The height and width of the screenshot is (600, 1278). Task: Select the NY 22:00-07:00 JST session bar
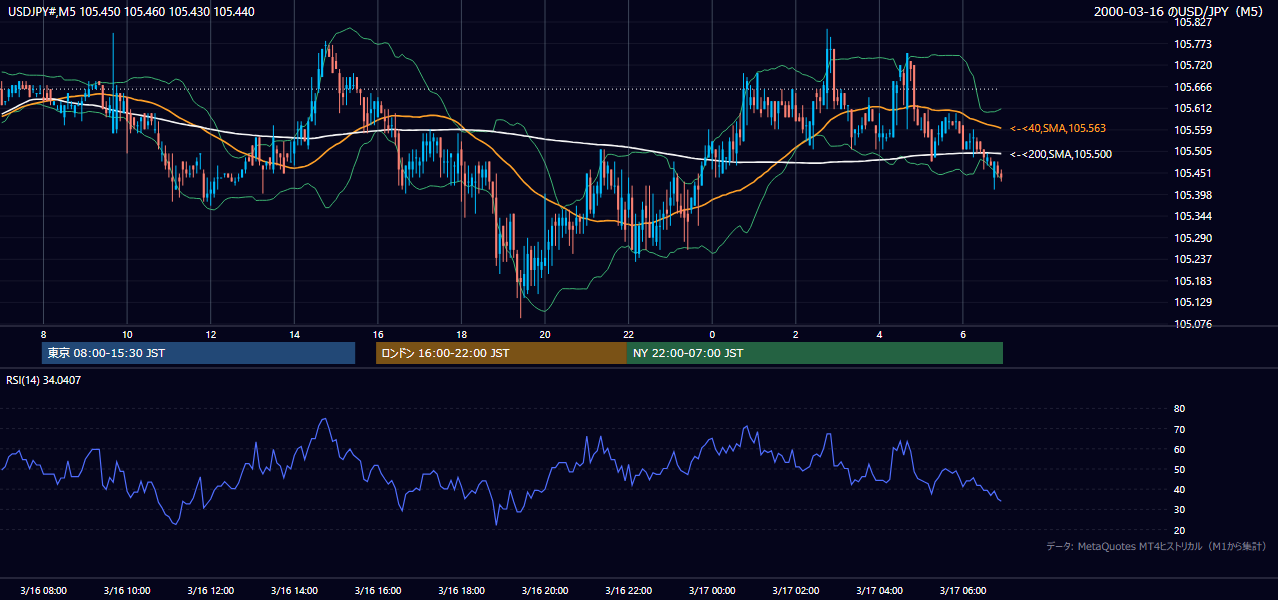[x=815, y=353]
